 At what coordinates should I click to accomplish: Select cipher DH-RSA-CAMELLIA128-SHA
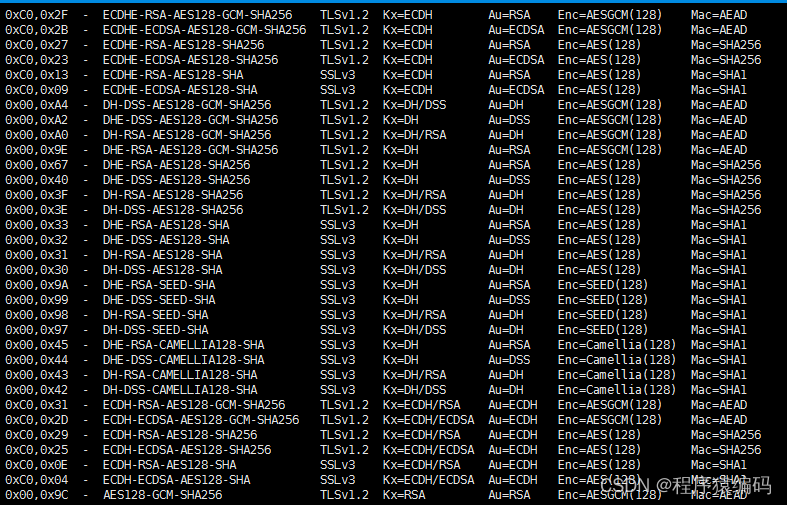point(180,375)
